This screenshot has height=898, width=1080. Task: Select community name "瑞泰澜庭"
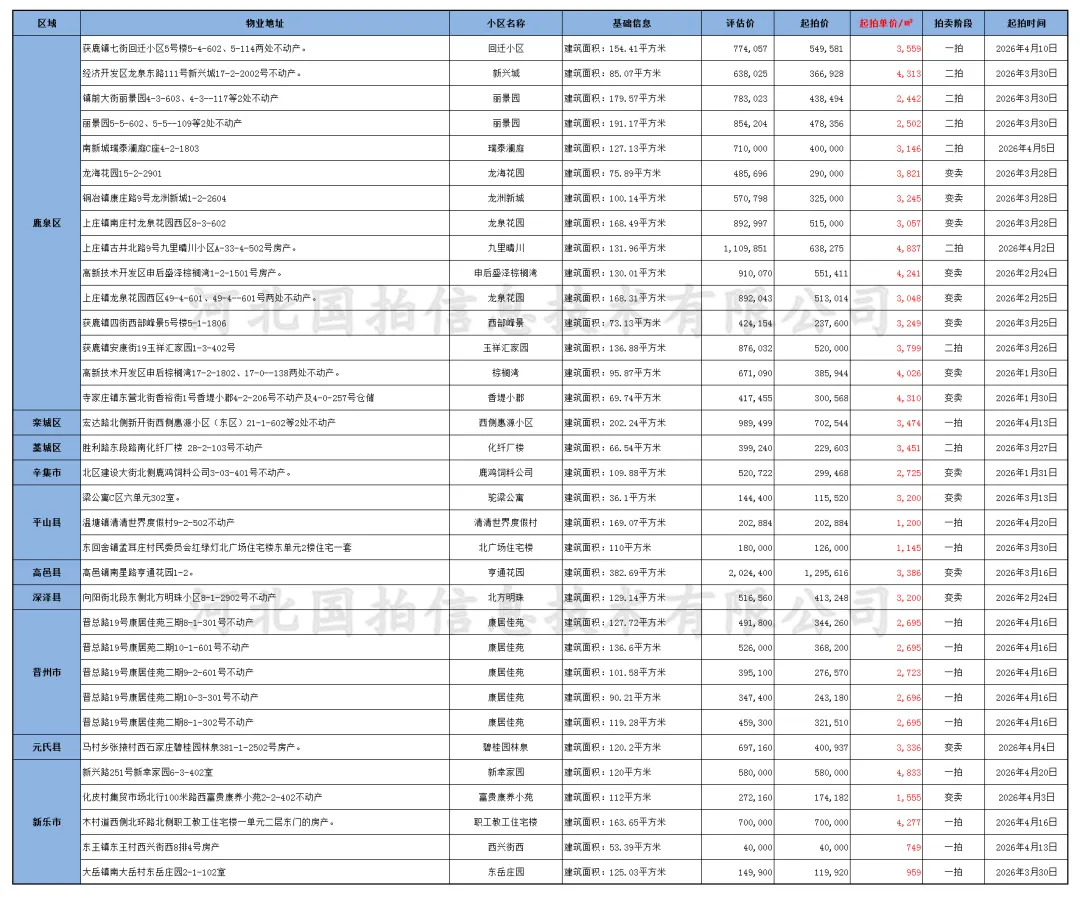pos(506,148)
